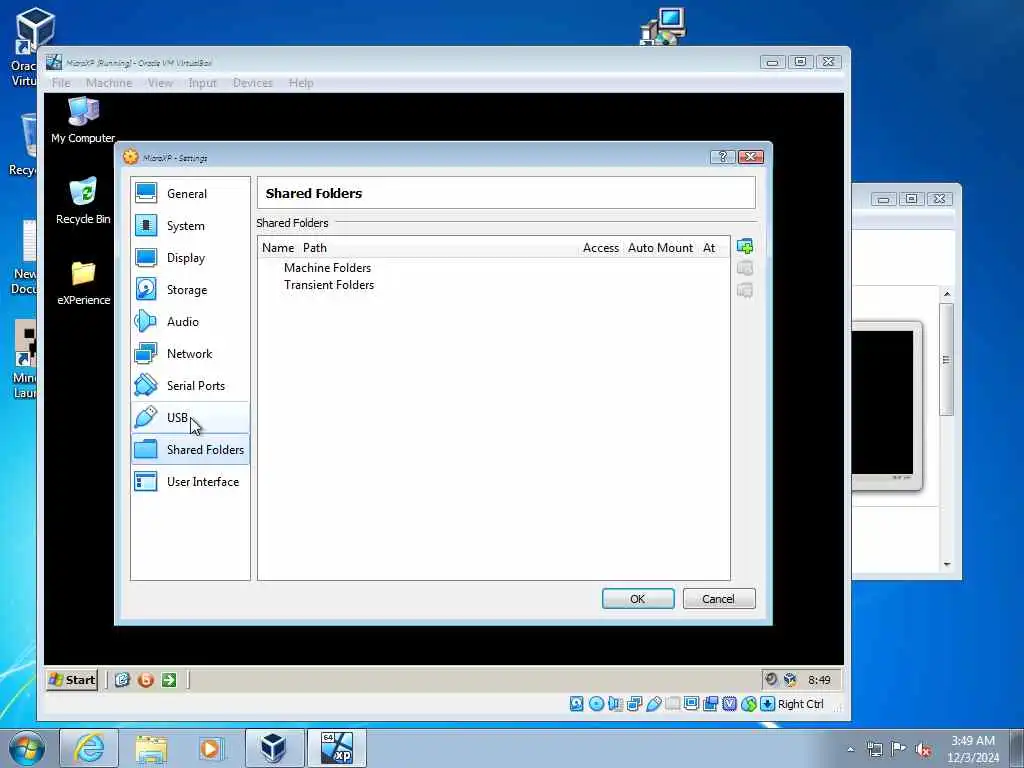
Task: Click the Auto Mount column header
Action: click(x=660, y=248)
